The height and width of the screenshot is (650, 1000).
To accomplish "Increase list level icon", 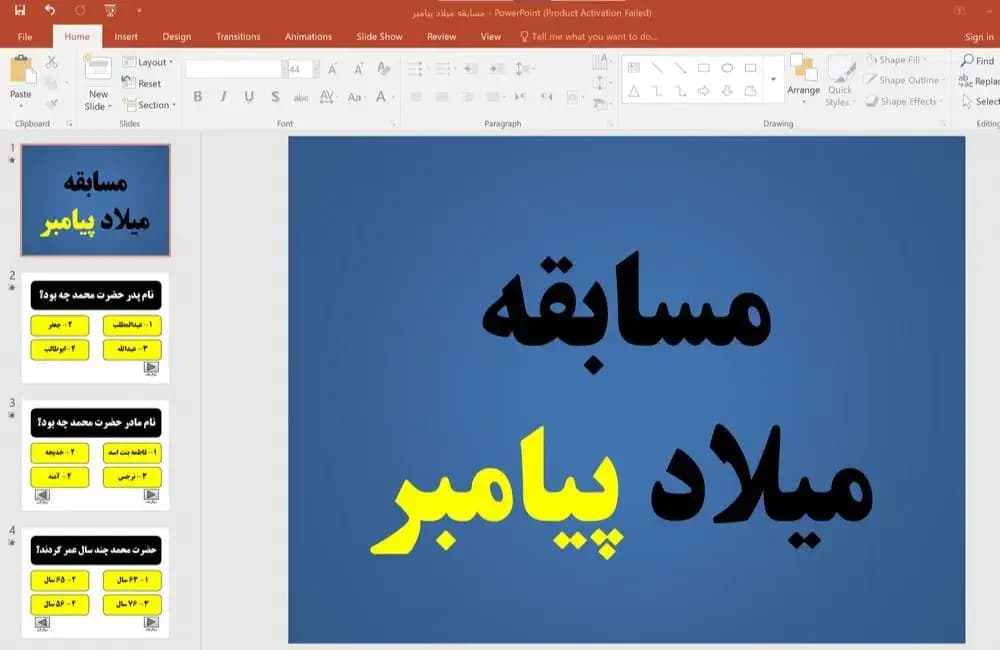I will click(497, 68).
